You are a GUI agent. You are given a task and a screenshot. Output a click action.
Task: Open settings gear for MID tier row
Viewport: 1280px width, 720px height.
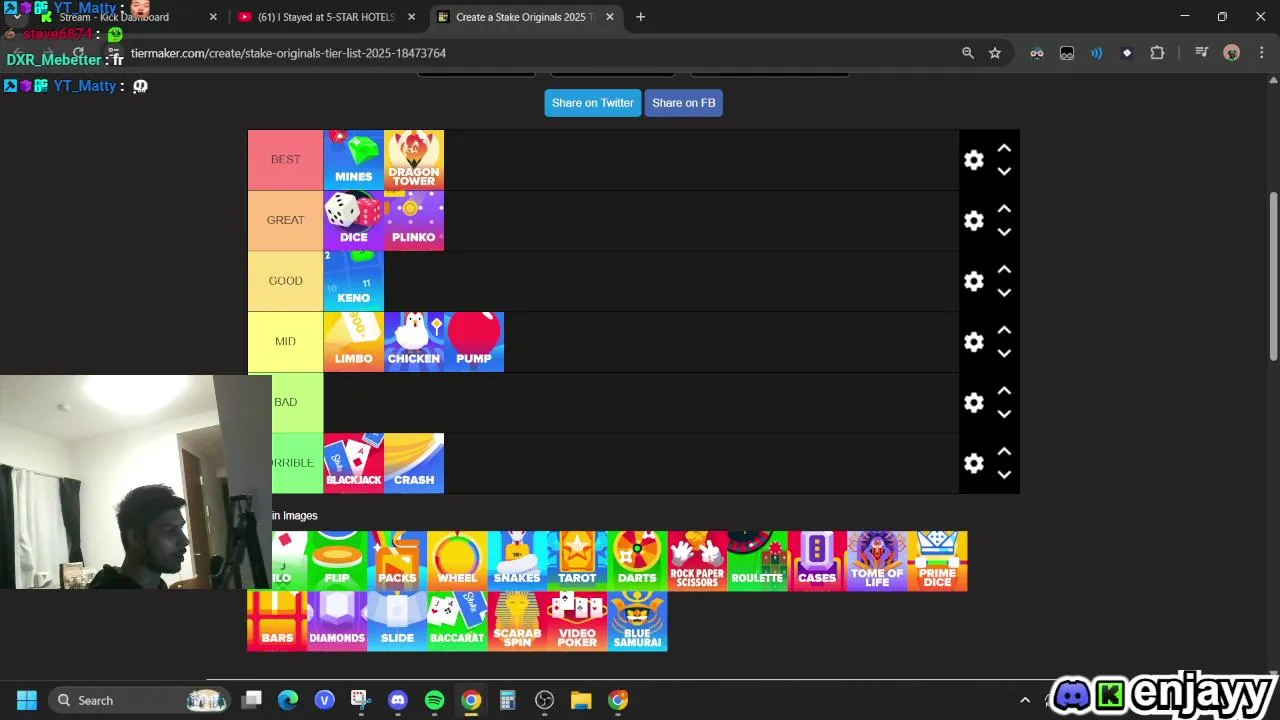tap(973, 342)
